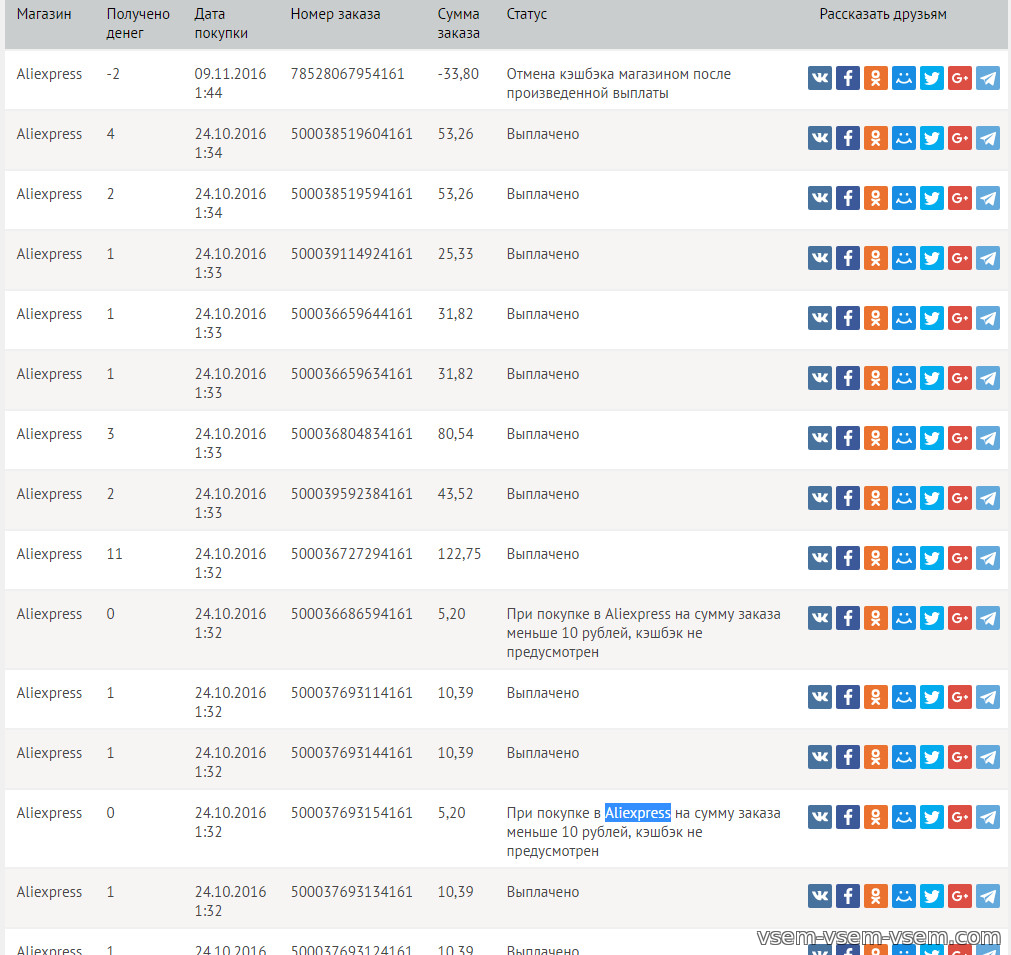Viewport: 1011px width, 955px height.
Task: Share order 500037693134161 on VK
Action: pos(820,896)
